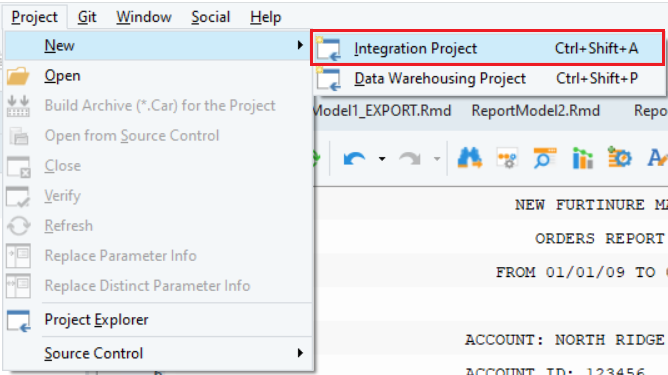Click the gear settings list icon

coord(619,157)
